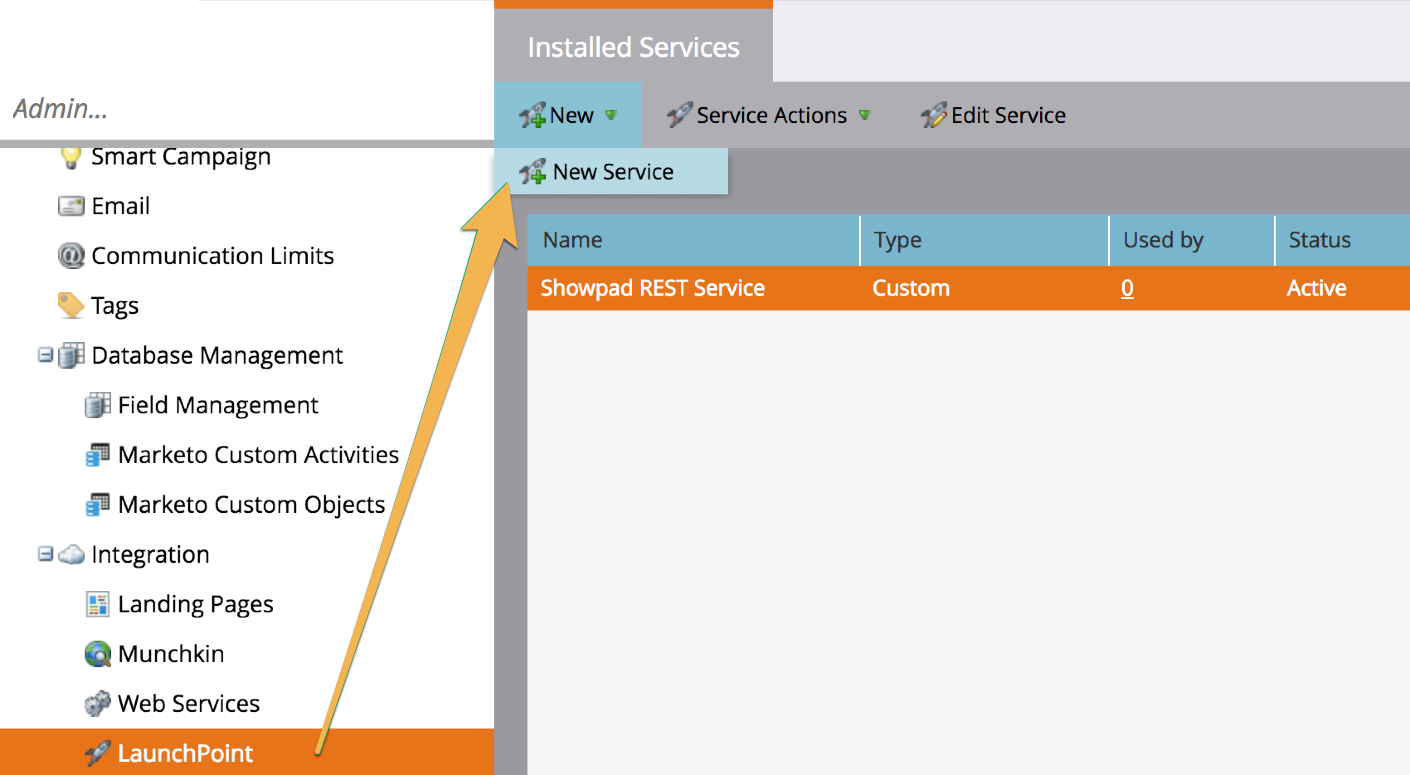Click the Edit Service pencil icon

pos(934,115)
